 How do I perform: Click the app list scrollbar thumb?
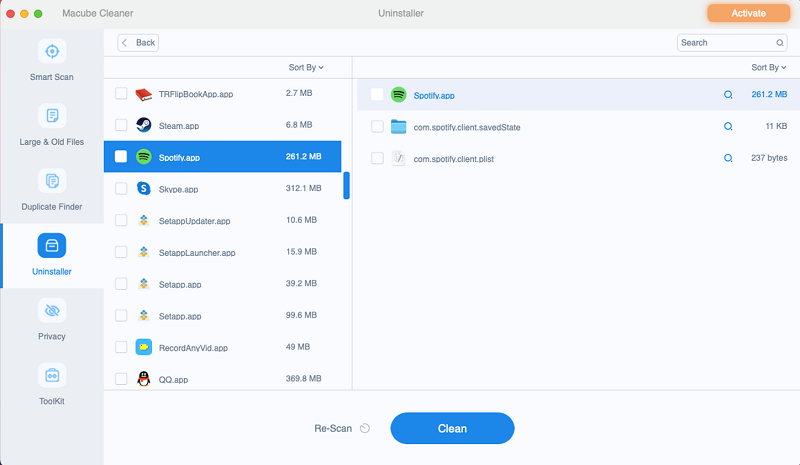pyautogui.click(x=346, y=185)
